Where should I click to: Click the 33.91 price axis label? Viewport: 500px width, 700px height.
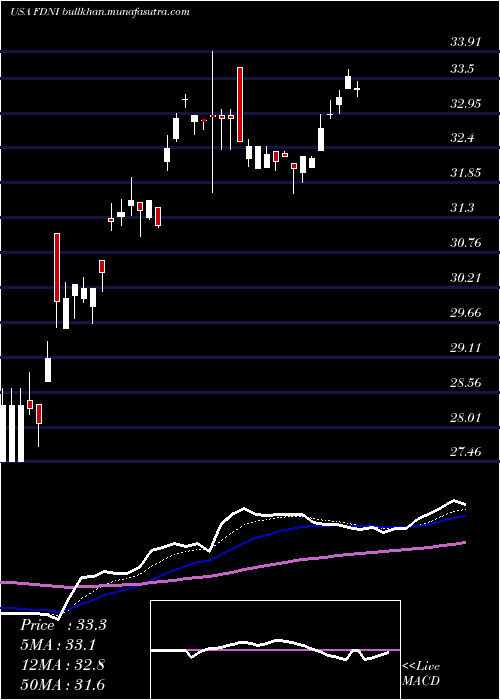(466, 42)
